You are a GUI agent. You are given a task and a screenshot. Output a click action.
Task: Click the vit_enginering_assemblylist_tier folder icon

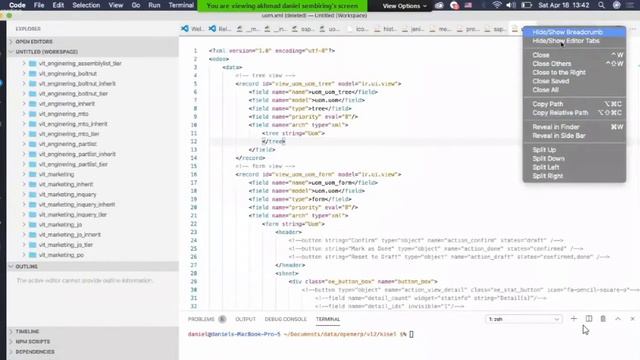[33, 64]
